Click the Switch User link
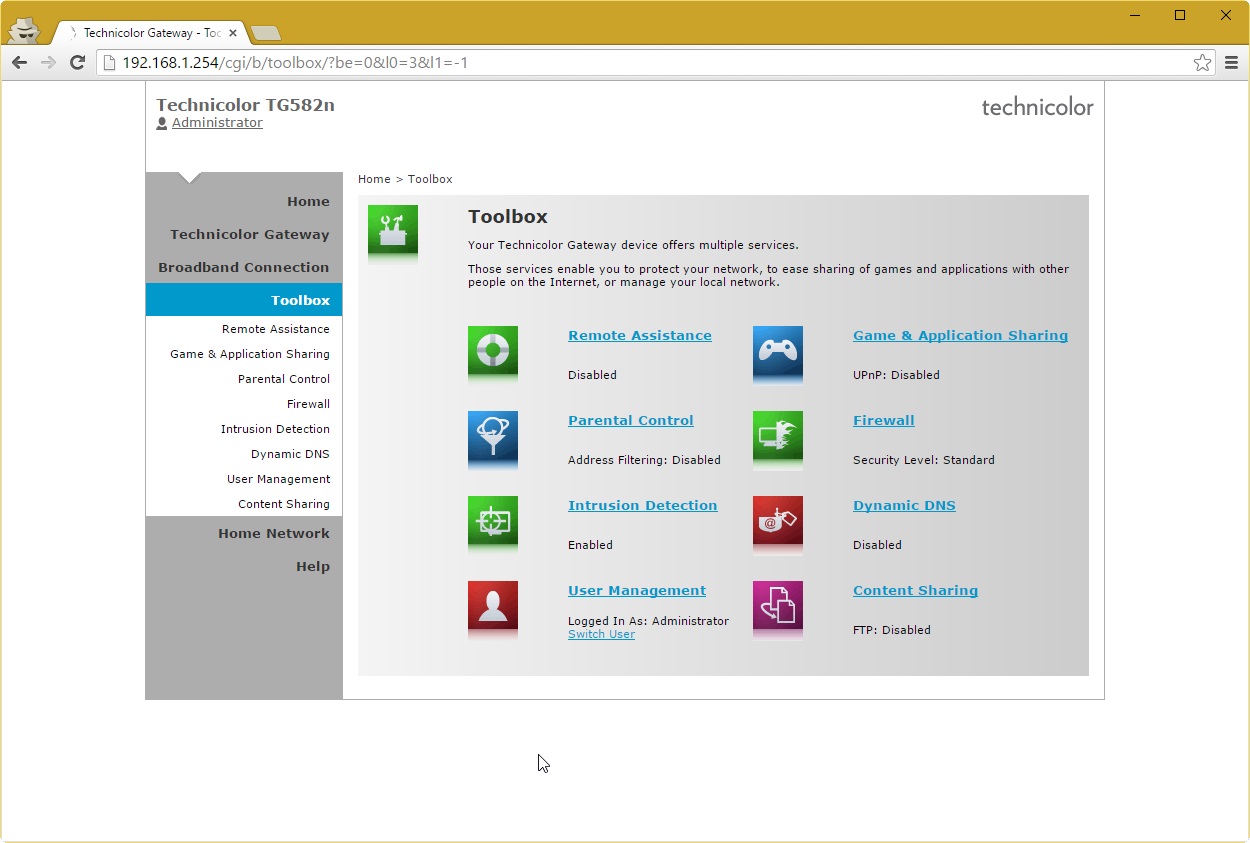Viewport: 1250px width, 843px height. click(601, 634)
